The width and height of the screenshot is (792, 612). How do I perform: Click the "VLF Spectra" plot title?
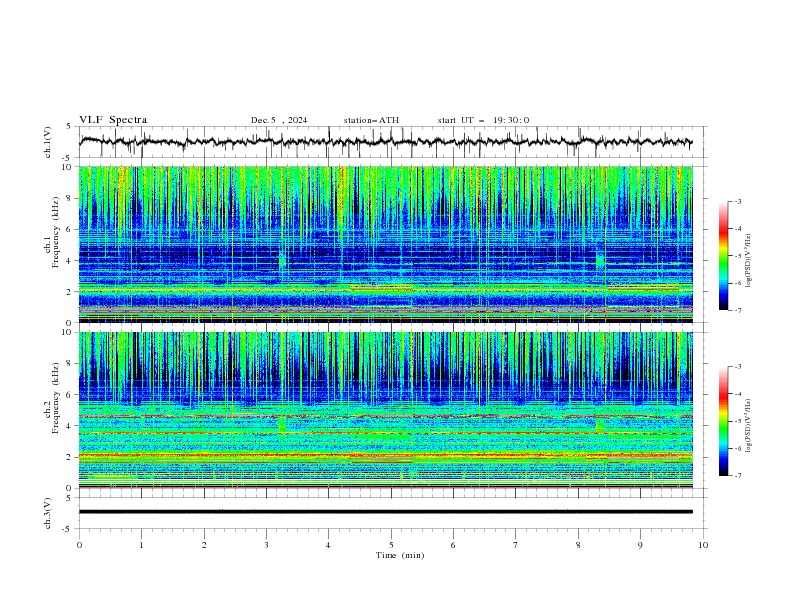pyautogui.click(x=113, y=120)
